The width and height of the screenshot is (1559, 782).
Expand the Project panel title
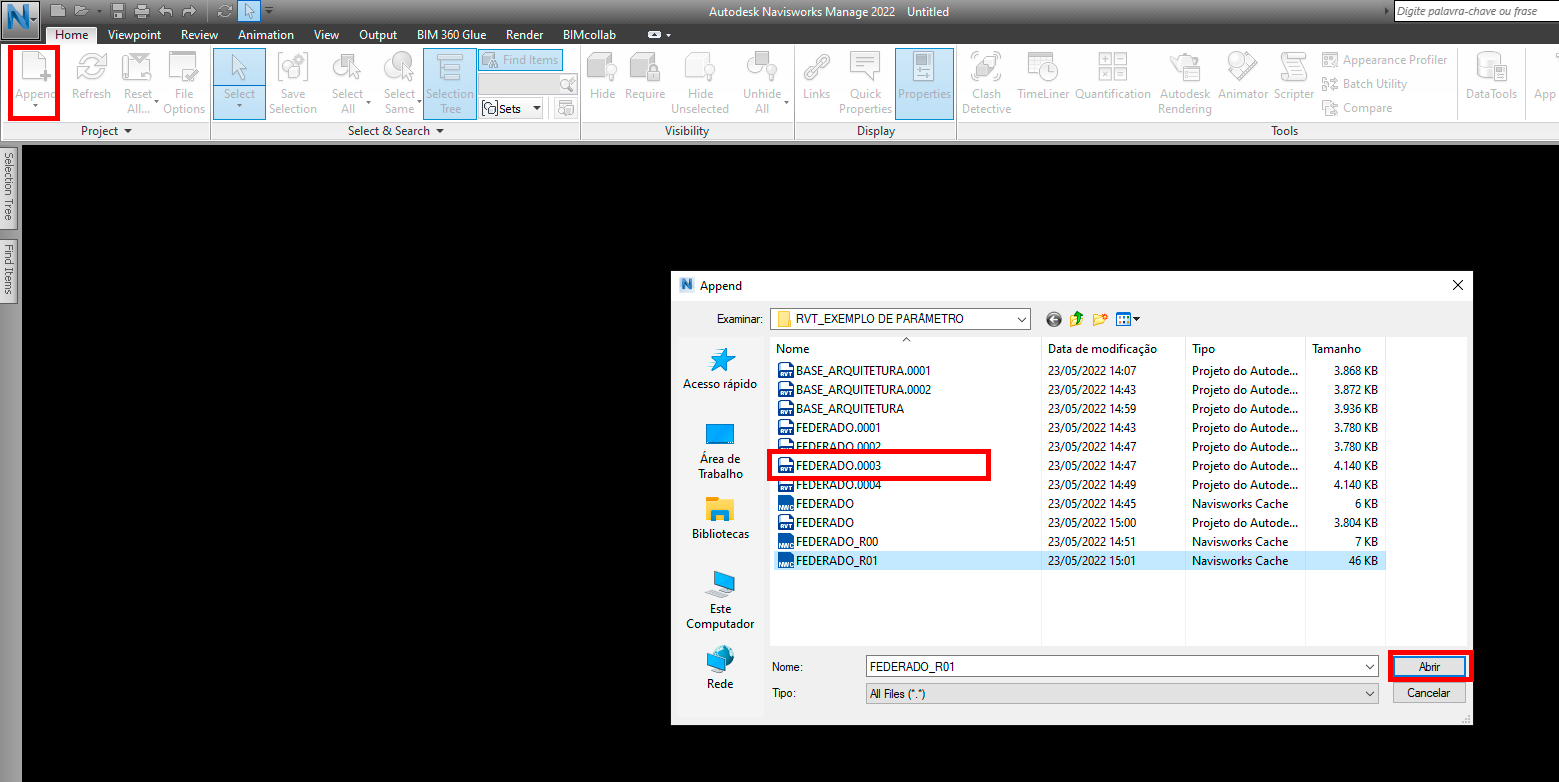point(106,131)
